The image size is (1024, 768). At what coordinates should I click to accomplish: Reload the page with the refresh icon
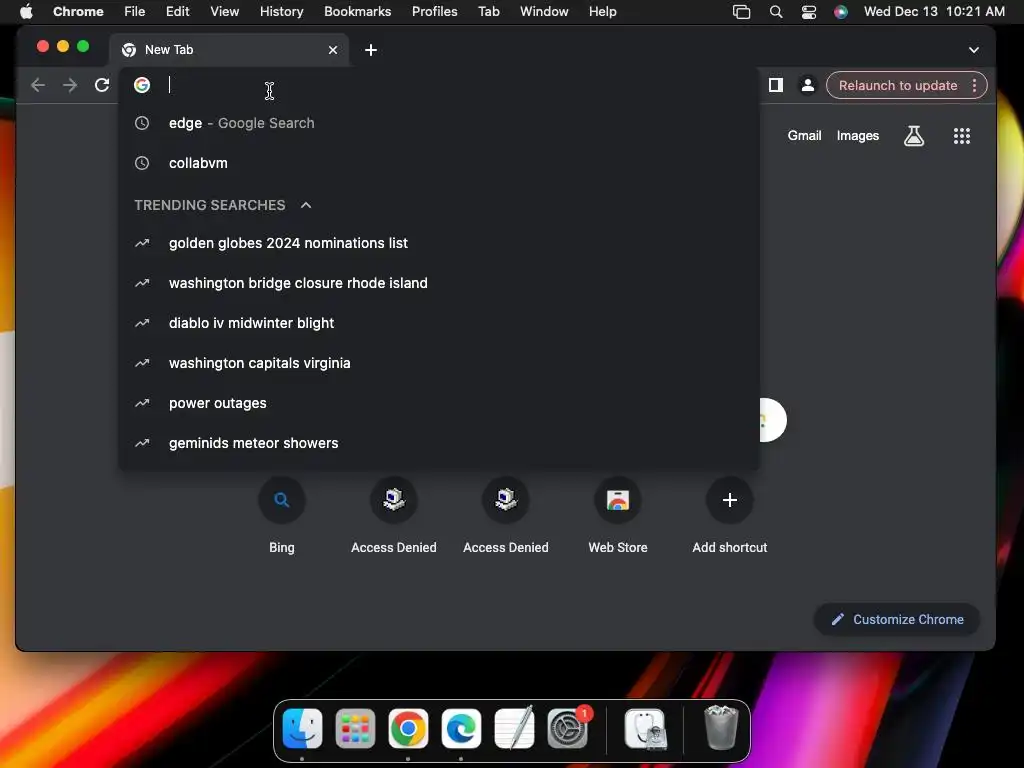(x=102, y=85)
